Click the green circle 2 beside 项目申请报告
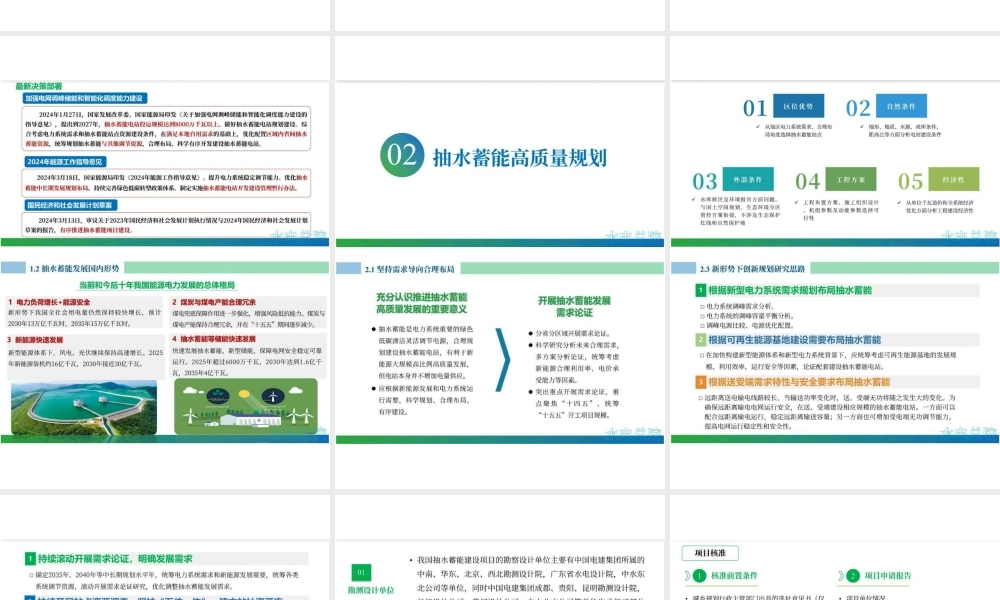The image size is (1000, 600). pos(853,576)
